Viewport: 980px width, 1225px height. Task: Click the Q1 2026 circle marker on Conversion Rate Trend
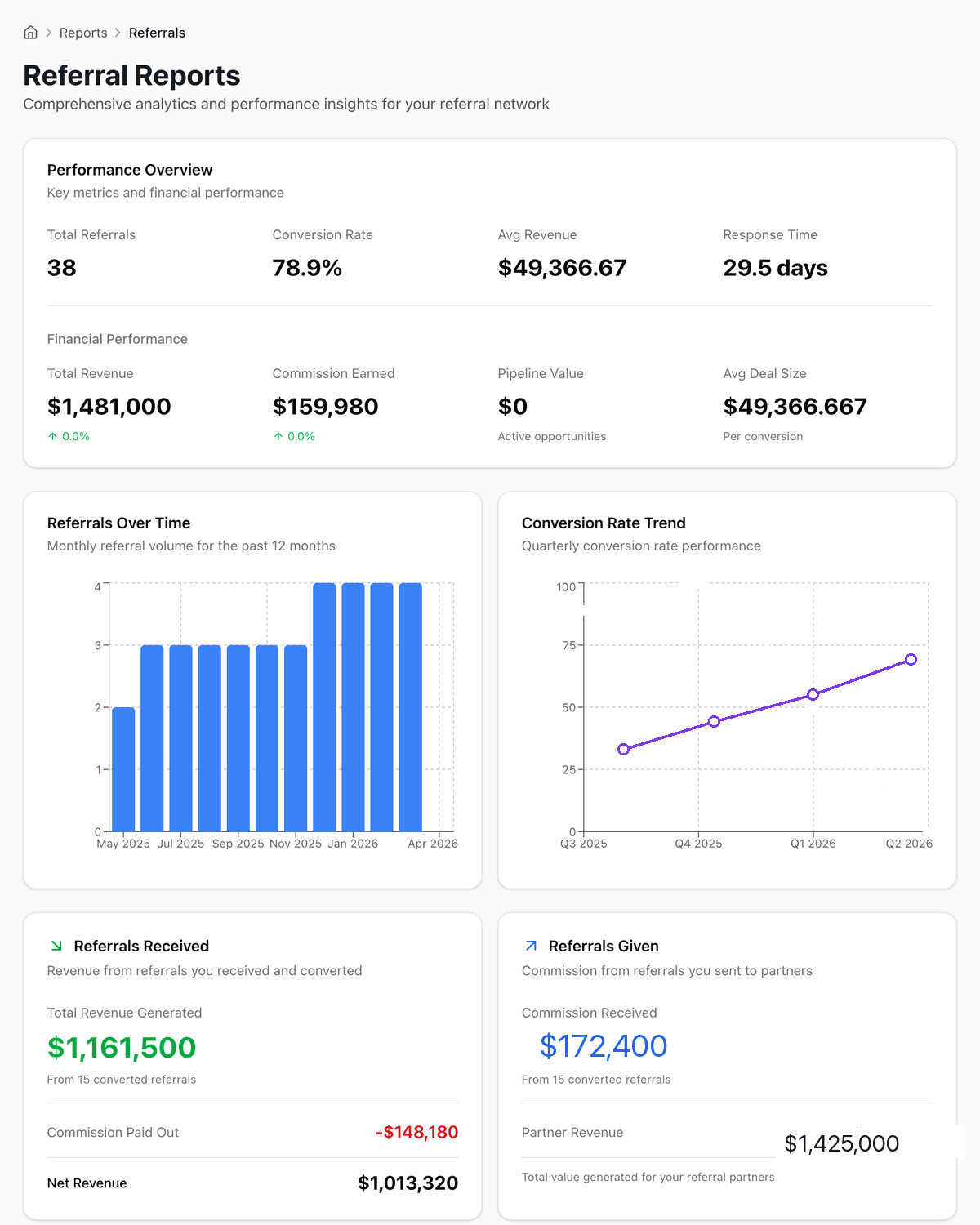pos(813,695)
